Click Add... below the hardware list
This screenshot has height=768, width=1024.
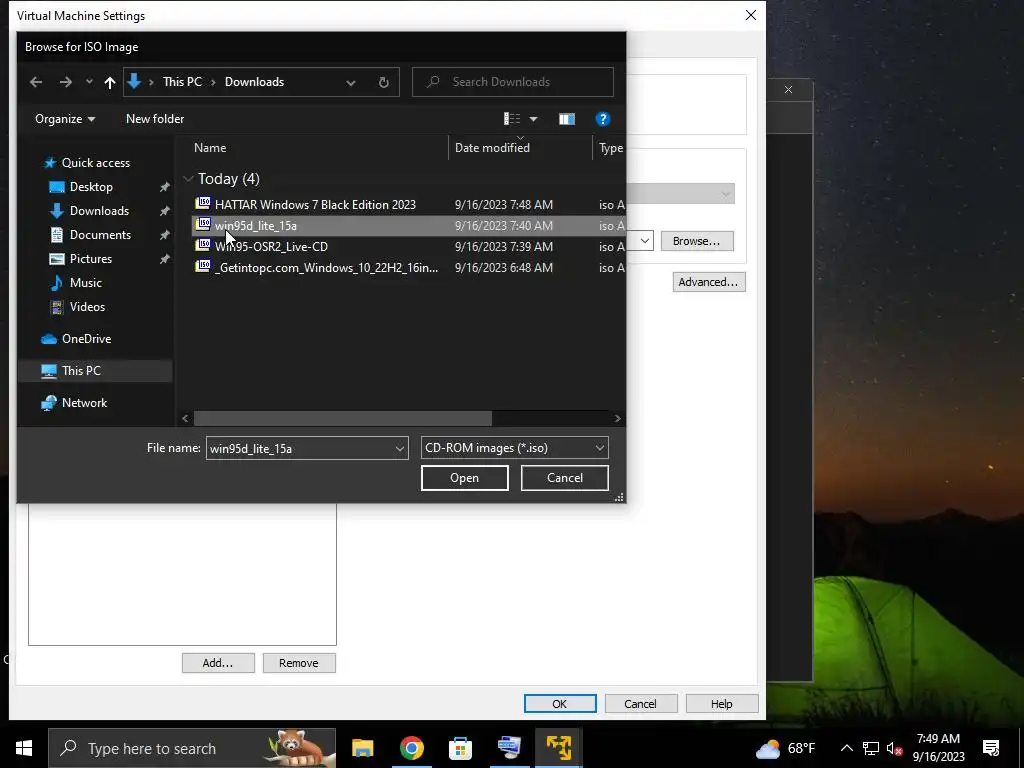click(x=218, y=663)
